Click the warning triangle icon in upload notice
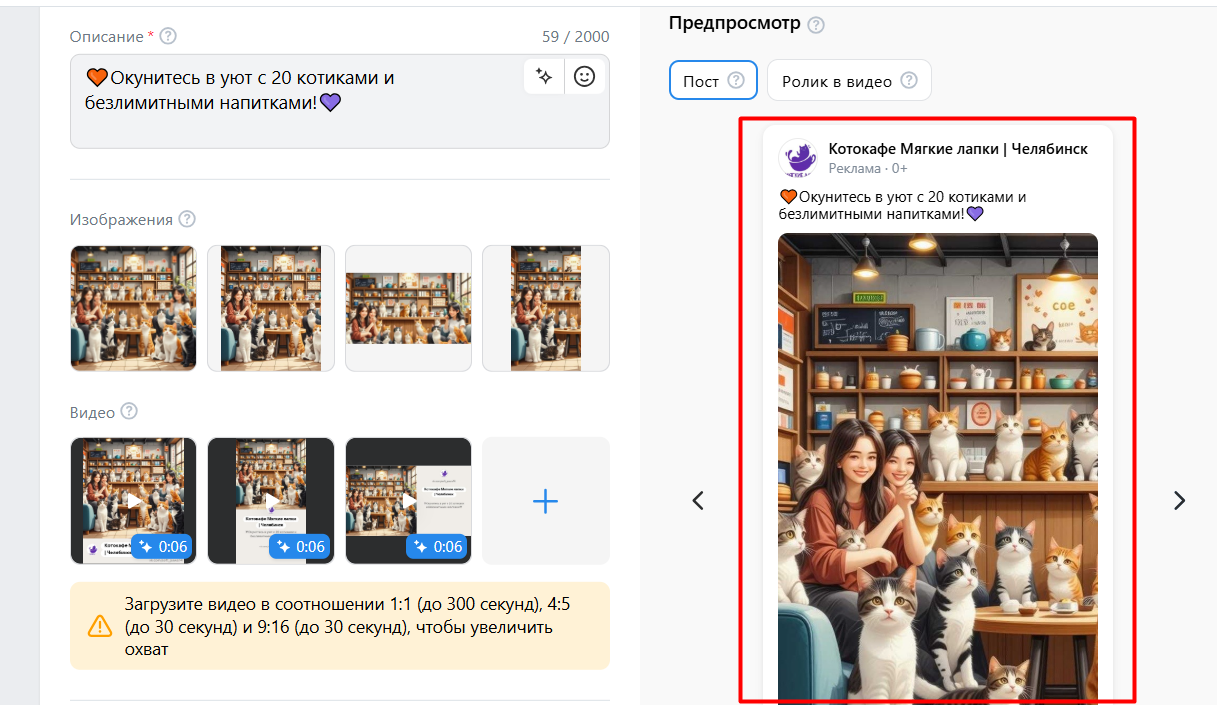Viewport: 1217px width, 705px height. pyautogui.click(x=100, y=626)
